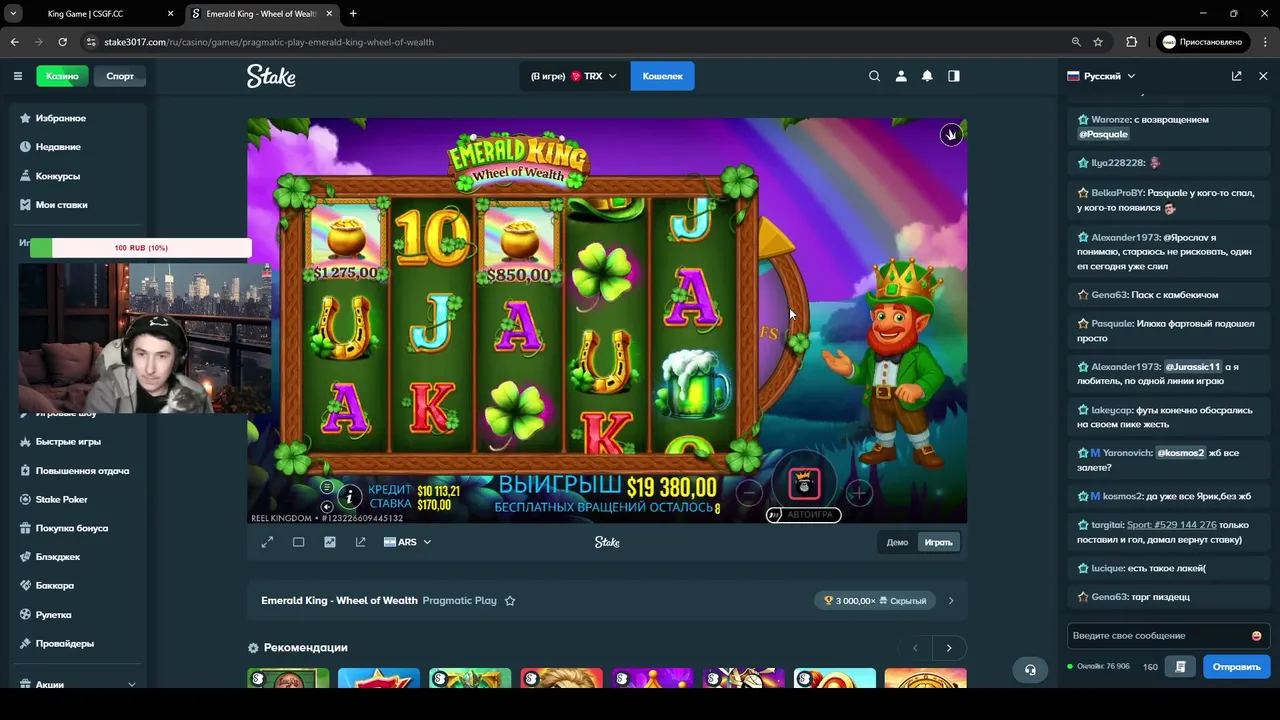Switch to Играть real-play mode
This screenshot has width=1280, height=720.
pyautogui.click(x=938, y=542)
